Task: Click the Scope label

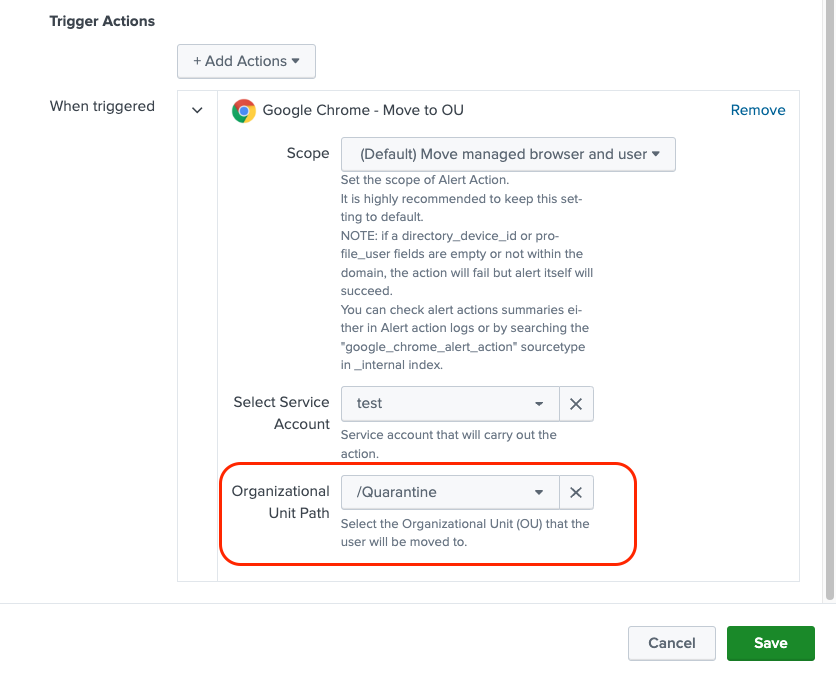Action: [308, 153]
